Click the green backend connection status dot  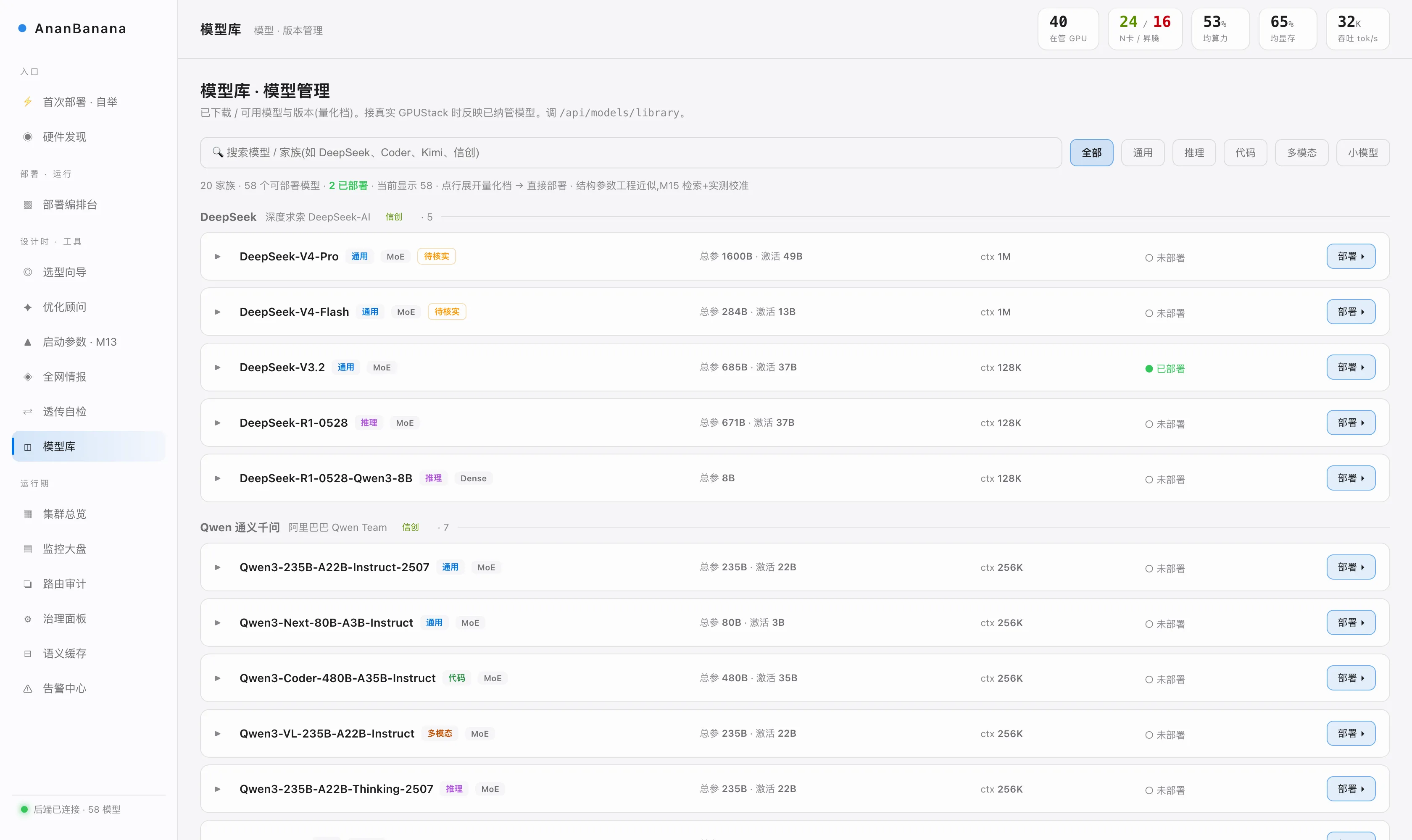(24, 809)
